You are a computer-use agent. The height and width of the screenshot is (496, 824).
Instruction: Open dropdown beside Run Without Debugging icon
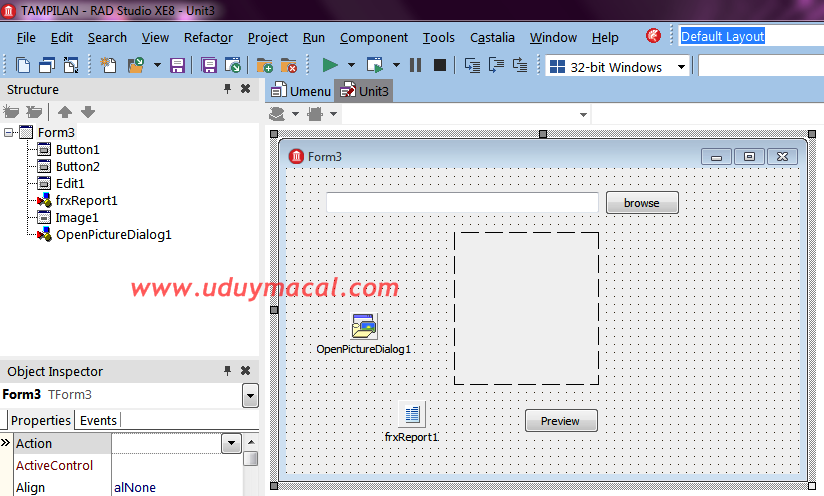[396, 65]
